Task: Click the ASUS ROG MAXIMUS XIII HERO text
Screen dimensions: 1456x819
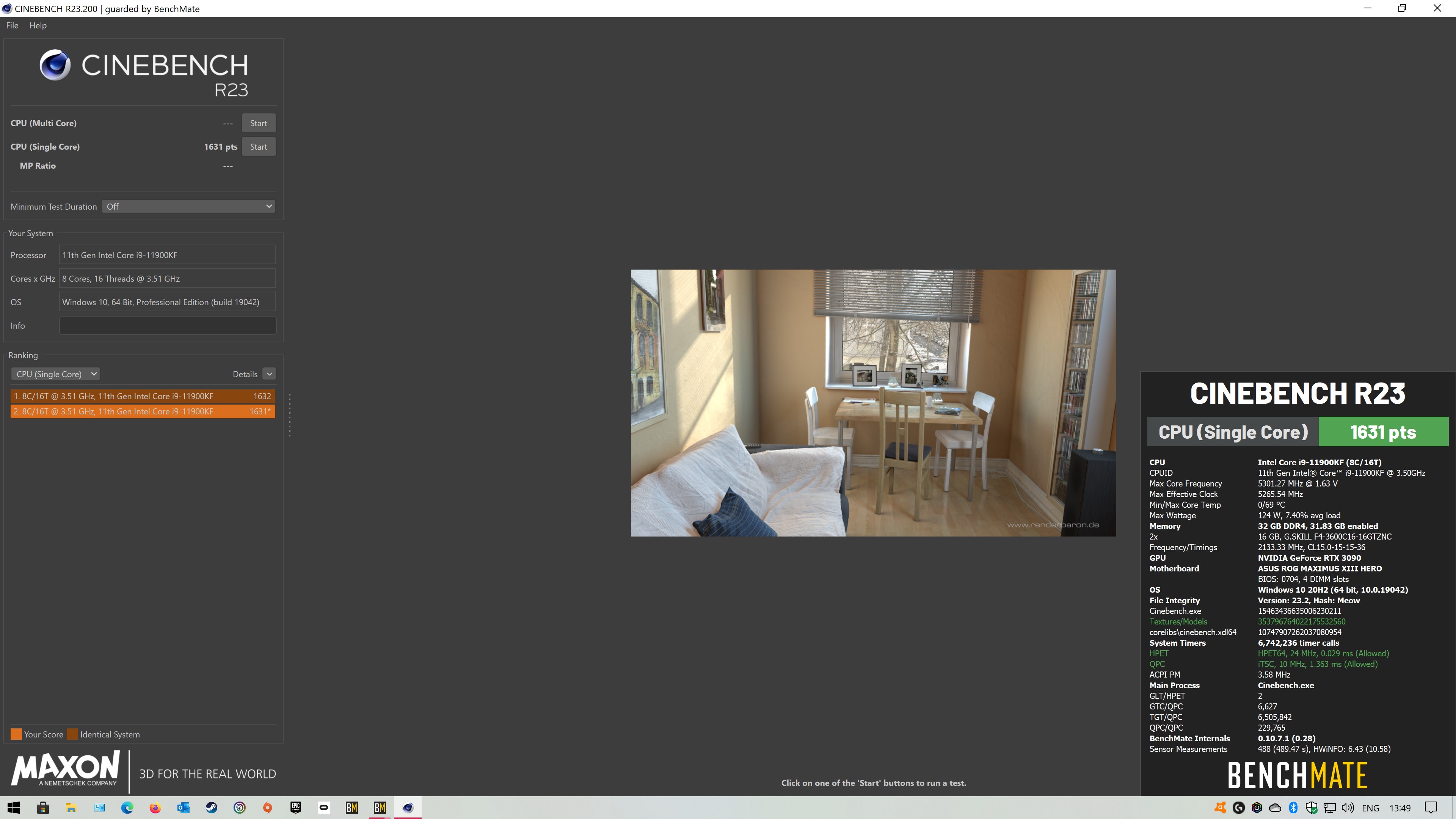Action: (1320, 569)
